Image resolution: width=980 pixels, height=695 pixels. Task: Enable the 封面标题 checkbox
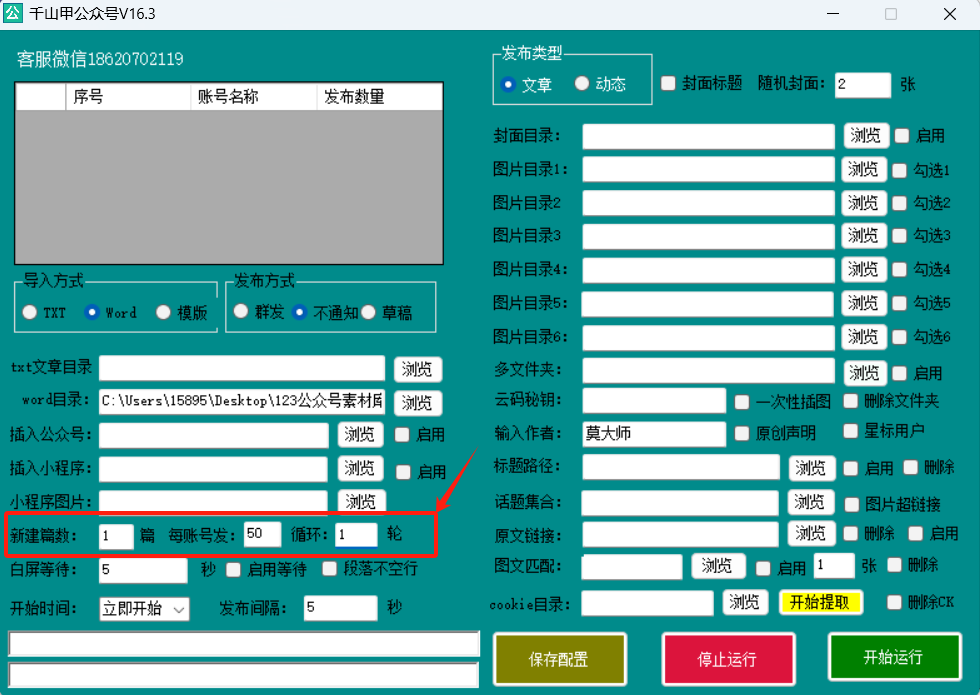pyautogui.click(x=668, y=83)
